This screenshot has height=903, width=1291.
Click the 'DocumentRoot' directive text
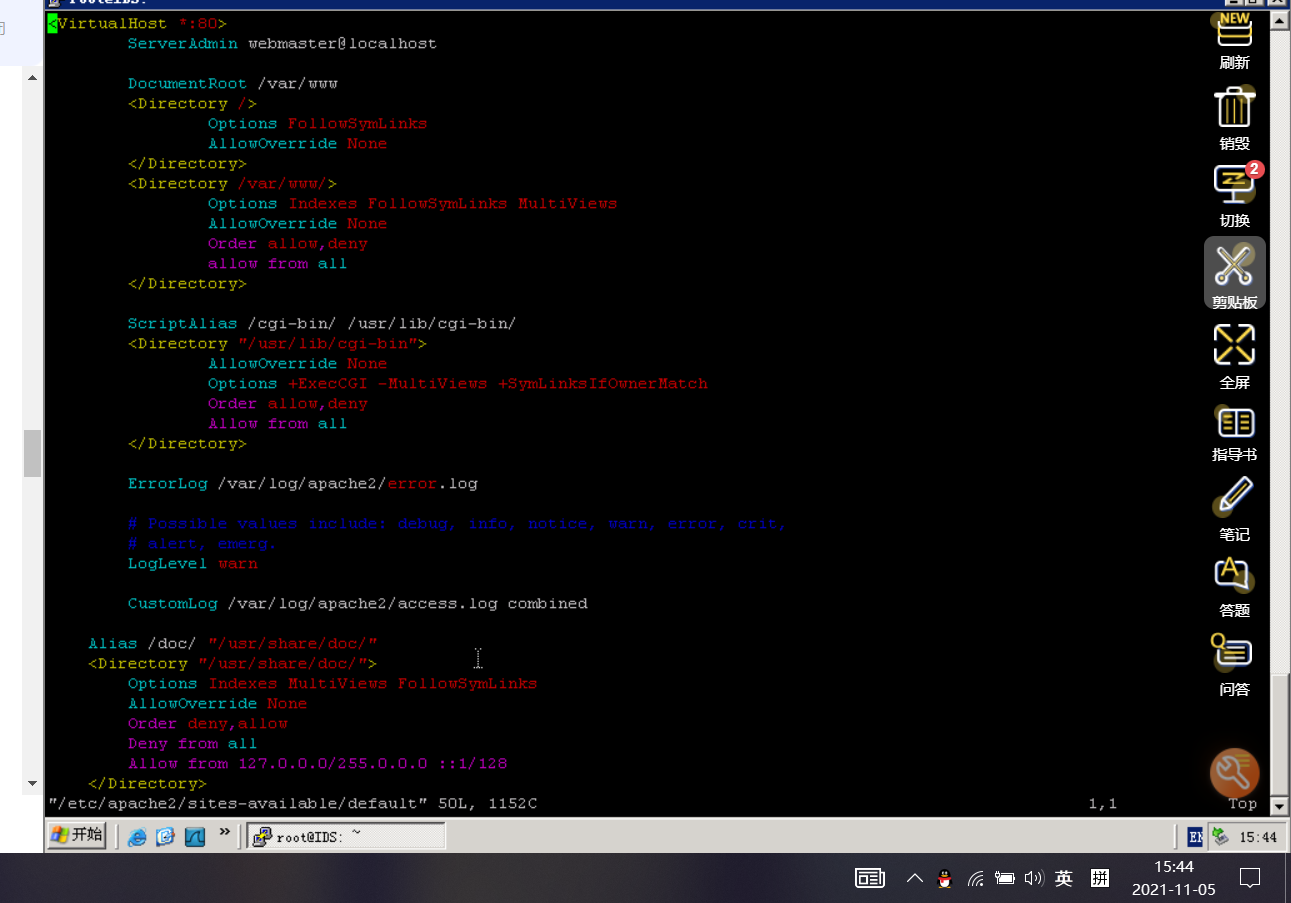[188, 84]
